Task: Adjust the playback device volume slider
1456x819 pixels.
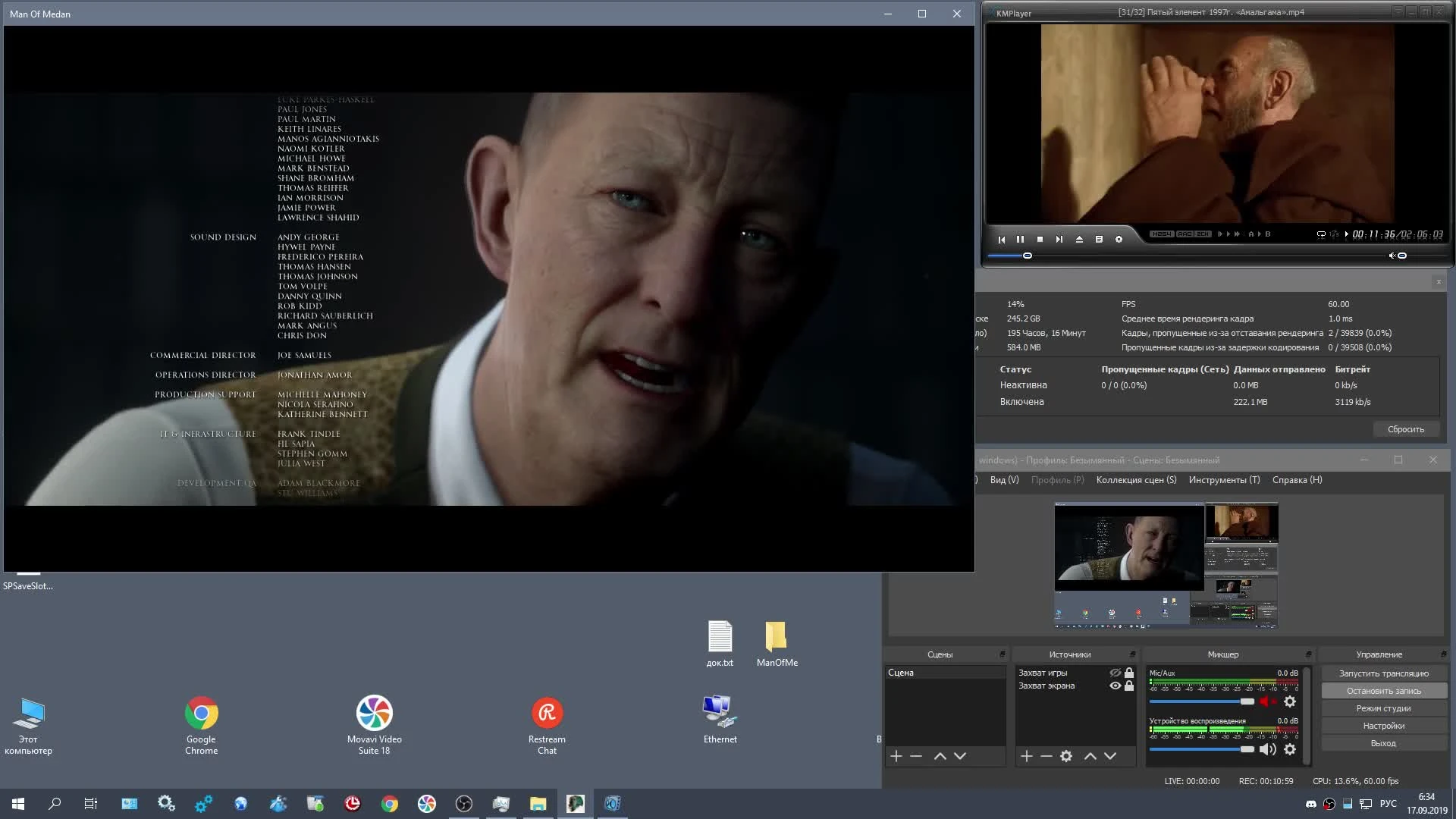Action: [1247, 749]
